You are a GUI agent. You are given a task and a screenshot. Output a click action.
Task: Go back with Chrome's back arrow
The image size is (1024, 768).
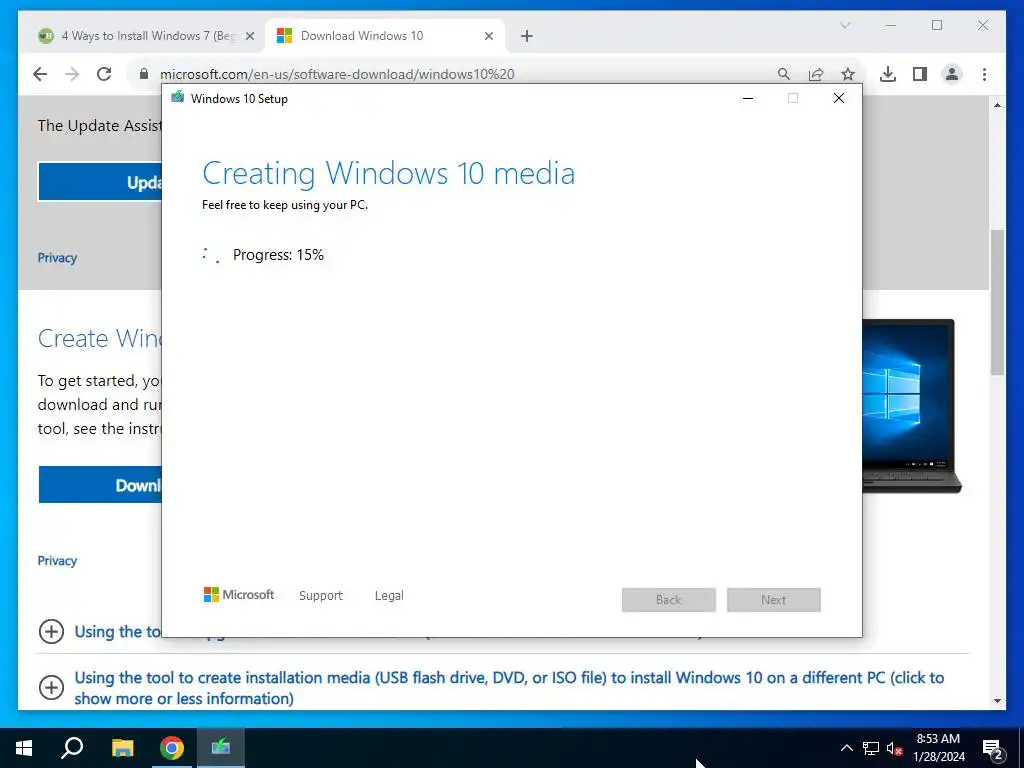coord(40,74)
